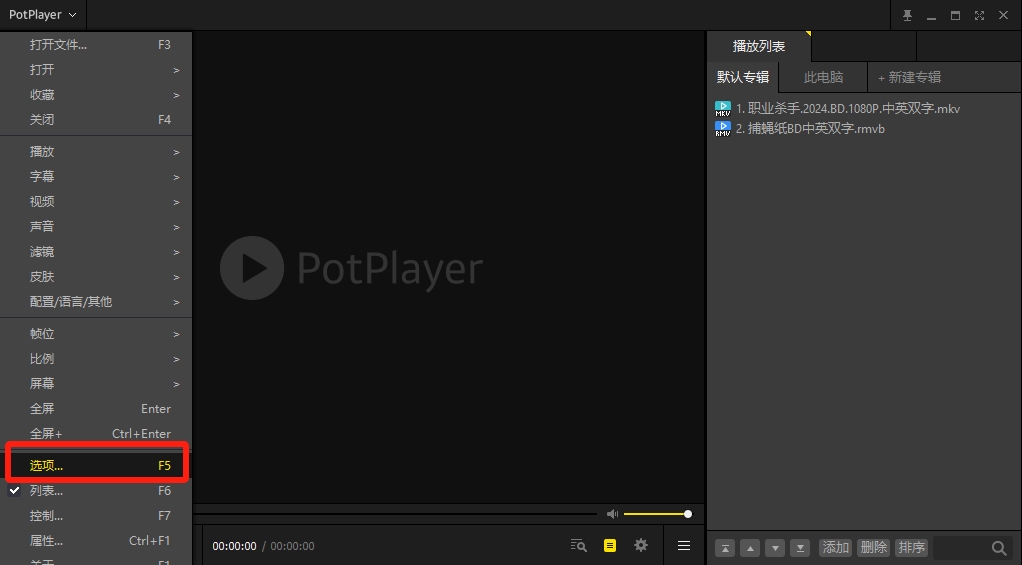This screenshot has height=565, width=1022.
Task: Open the settings gear icon
Action: (641, 545)
